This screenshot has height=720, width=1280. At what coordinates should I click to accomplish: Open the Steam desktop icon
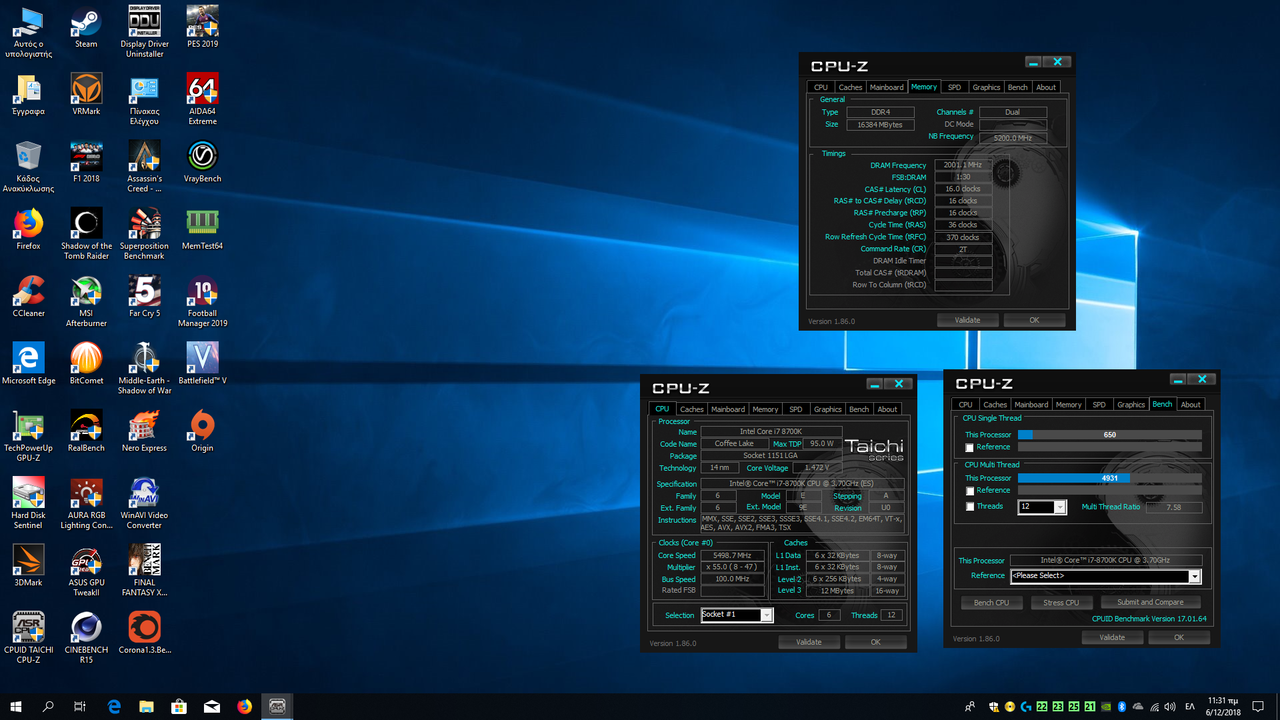pyautogui.click(x=86, y=27)
